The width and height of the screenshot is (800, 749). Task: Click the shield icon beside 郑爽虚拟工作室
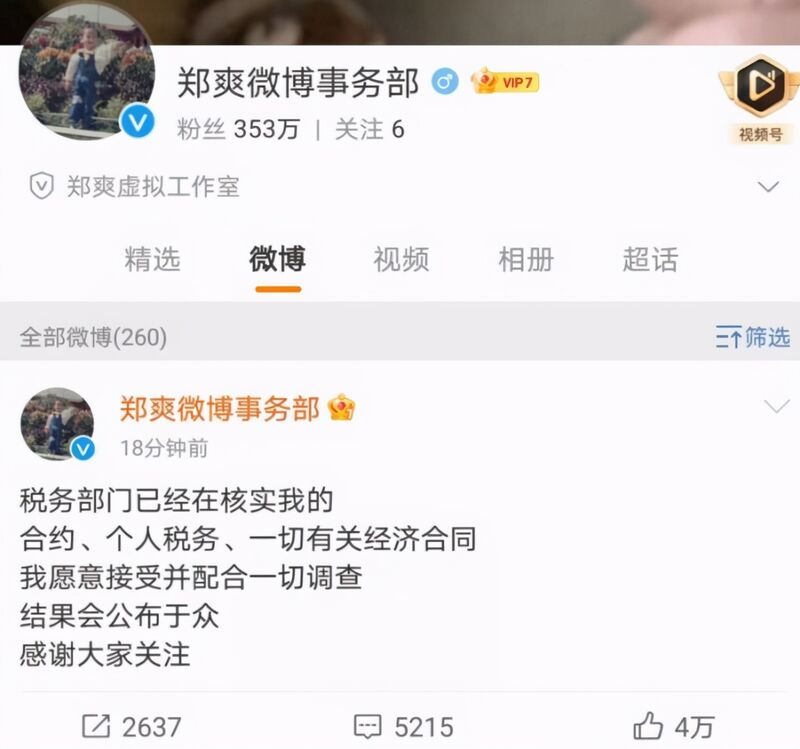[41, 186]
